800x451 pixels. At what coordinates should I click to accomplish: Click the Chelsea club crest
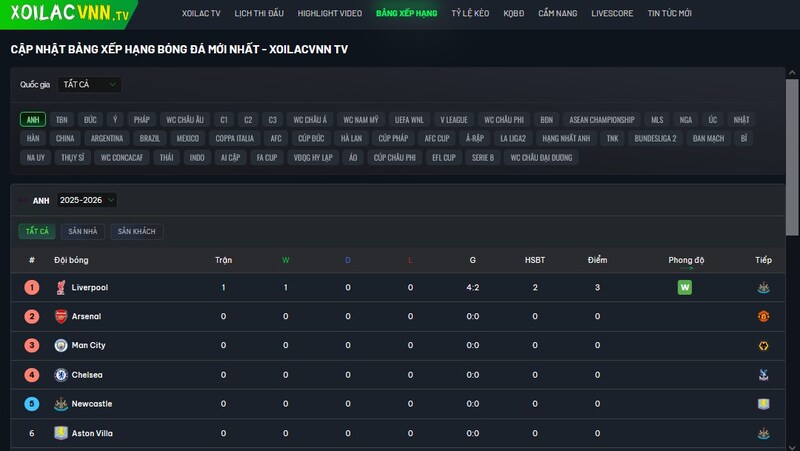point(61,375)
